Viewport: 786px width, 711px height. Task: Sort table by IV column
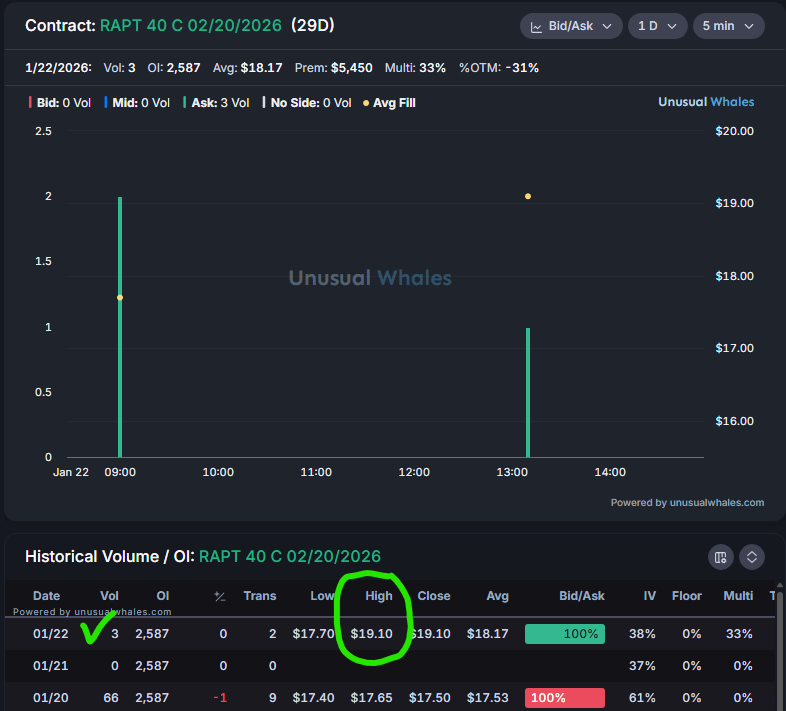click(650, 596)
